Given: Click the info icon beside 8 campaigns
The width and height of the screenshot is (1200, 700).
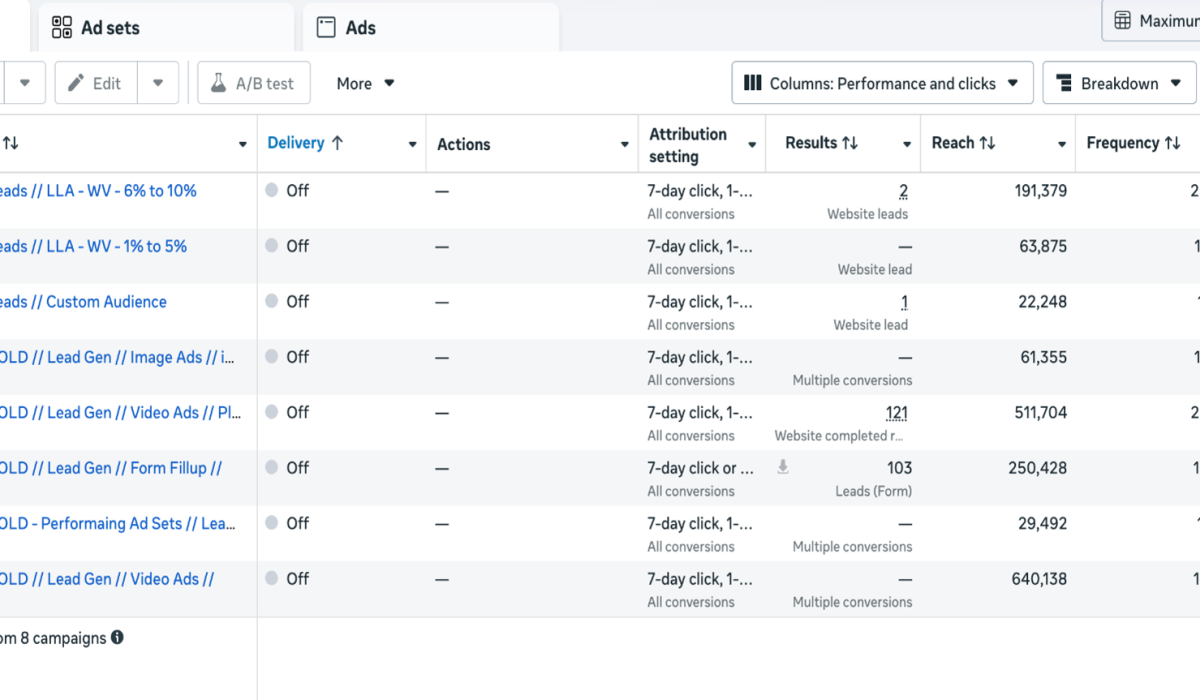Looking at the screenshot, I should click(x=117, y=638).
